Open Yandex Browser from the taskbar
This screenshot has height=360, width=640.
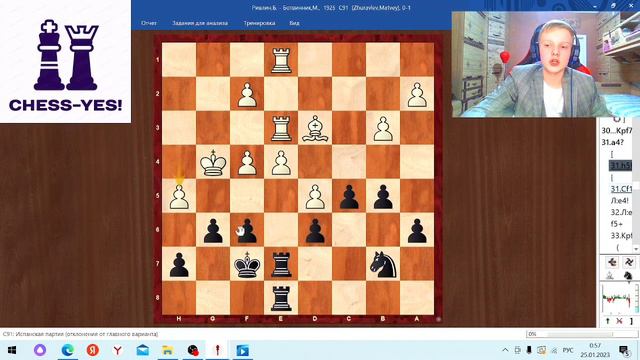point(118,350)
